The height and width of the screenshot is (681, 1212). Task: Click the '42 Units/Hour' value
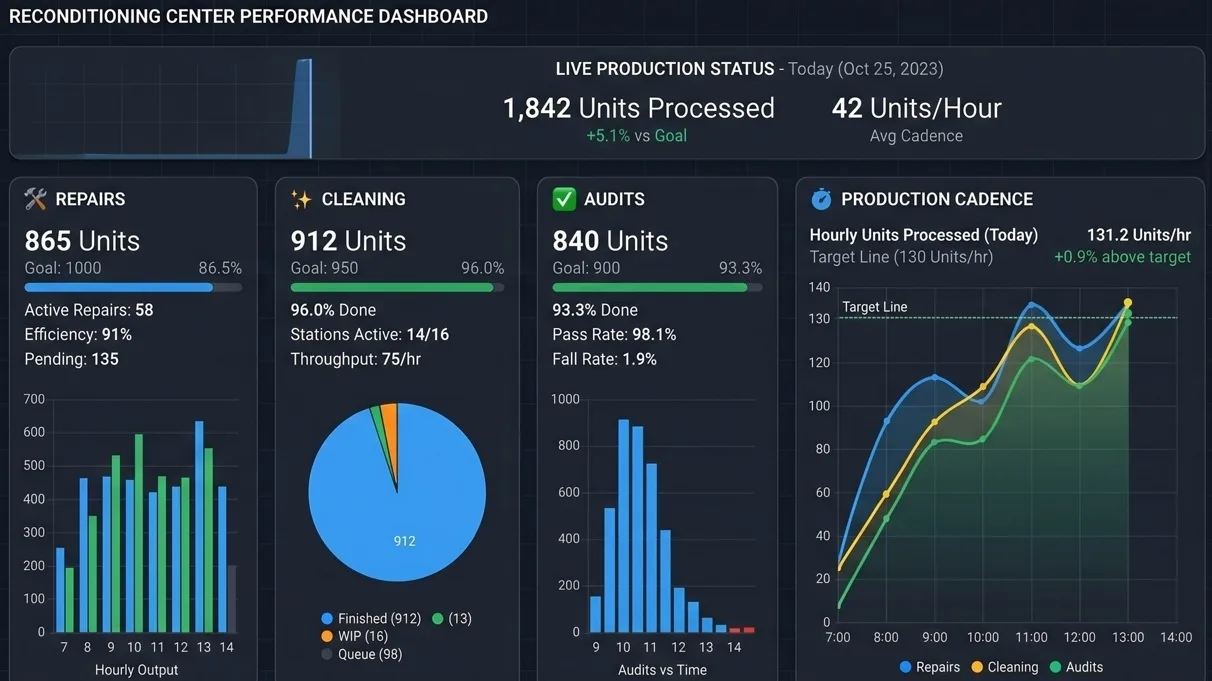click(x=916, y=108)
